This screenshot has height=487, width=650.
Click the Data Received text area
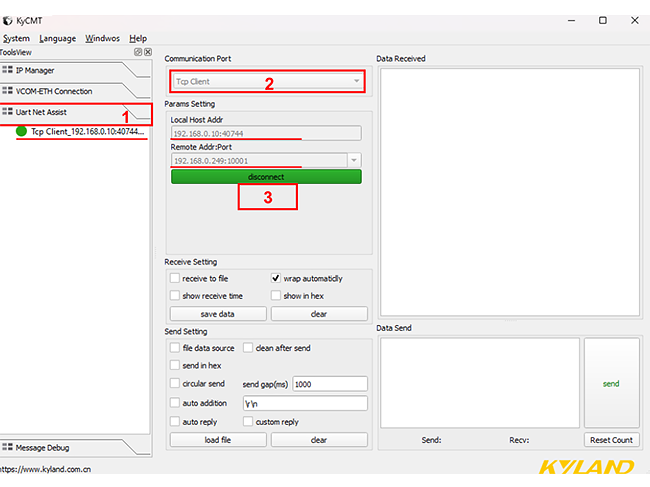tap(510, 192)
